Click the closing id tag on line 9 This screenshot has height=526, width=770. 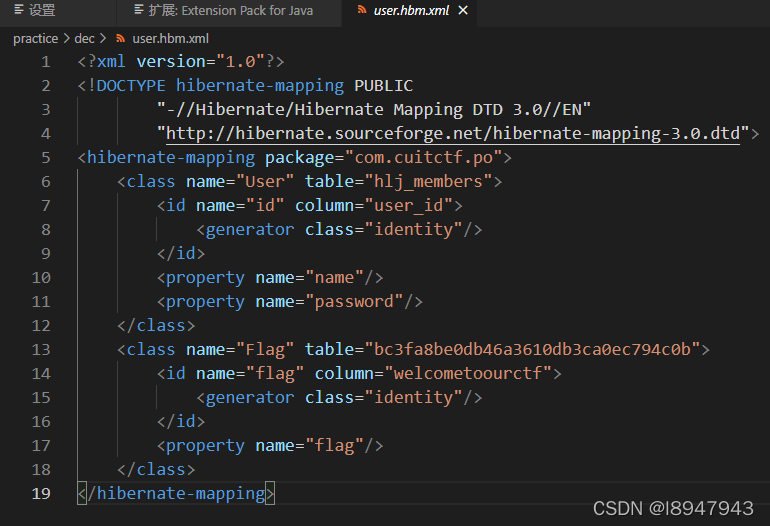tap(181, 253)
